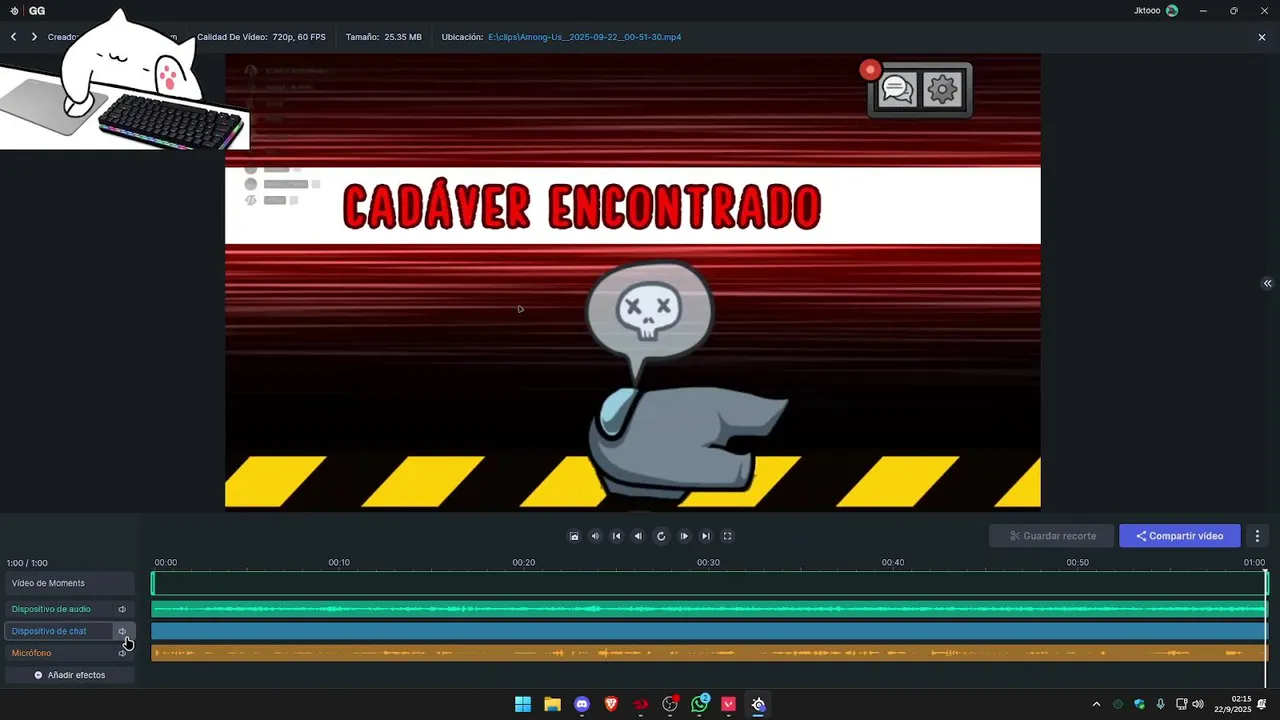Screen dimensions: 1280x720
Task: Open the three-dot more options menu
Action: (1258, 536)
